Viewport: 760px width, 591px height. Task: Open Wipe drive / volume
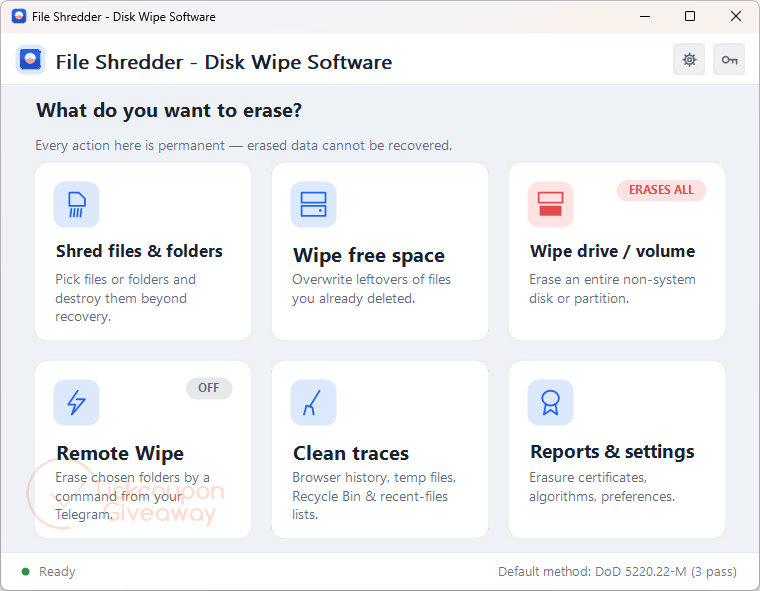(x=617, y=252)
